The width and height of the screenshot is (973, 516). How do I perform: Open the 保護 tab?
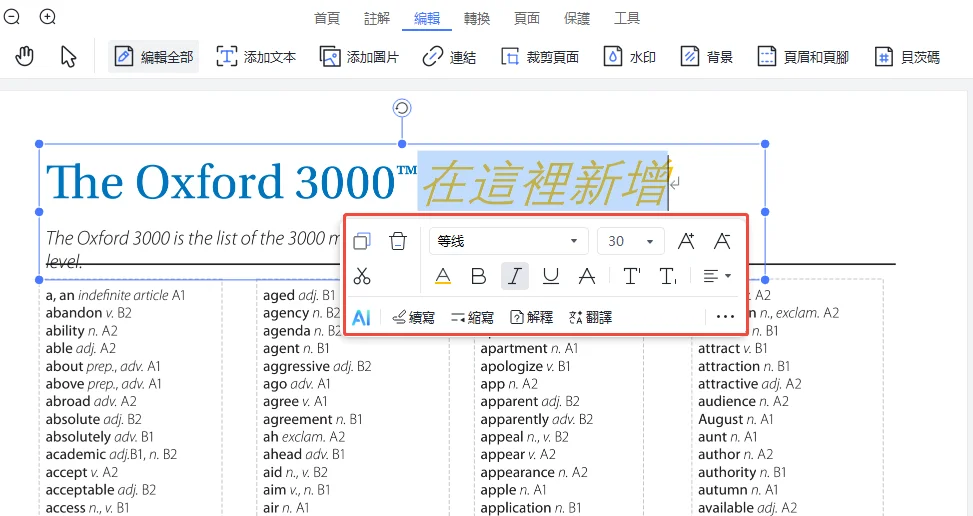pyautogui.click(x=576, y=19)
